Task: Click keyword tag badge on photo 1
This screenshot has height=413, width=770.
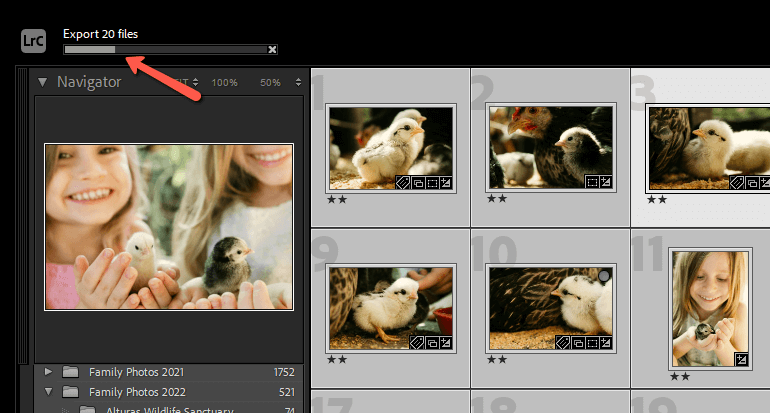Action: click(x=400, y=182)
